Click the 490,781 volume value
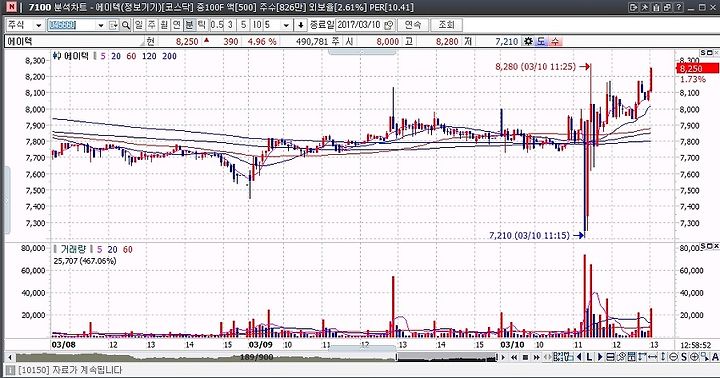720x378 pixels. pos(312,41)
